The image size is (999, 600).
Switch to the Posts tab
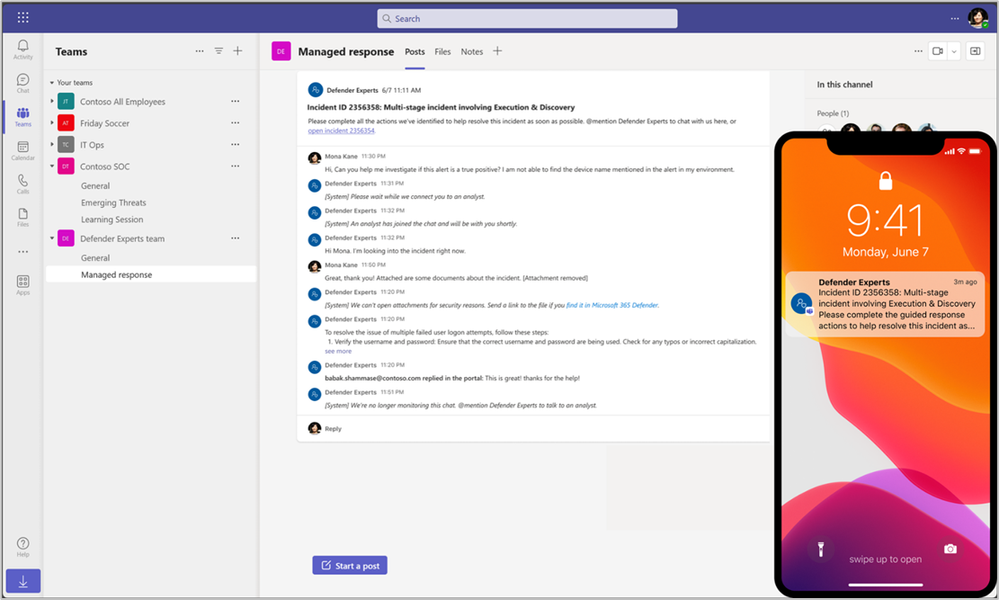(x=415, y=52)
